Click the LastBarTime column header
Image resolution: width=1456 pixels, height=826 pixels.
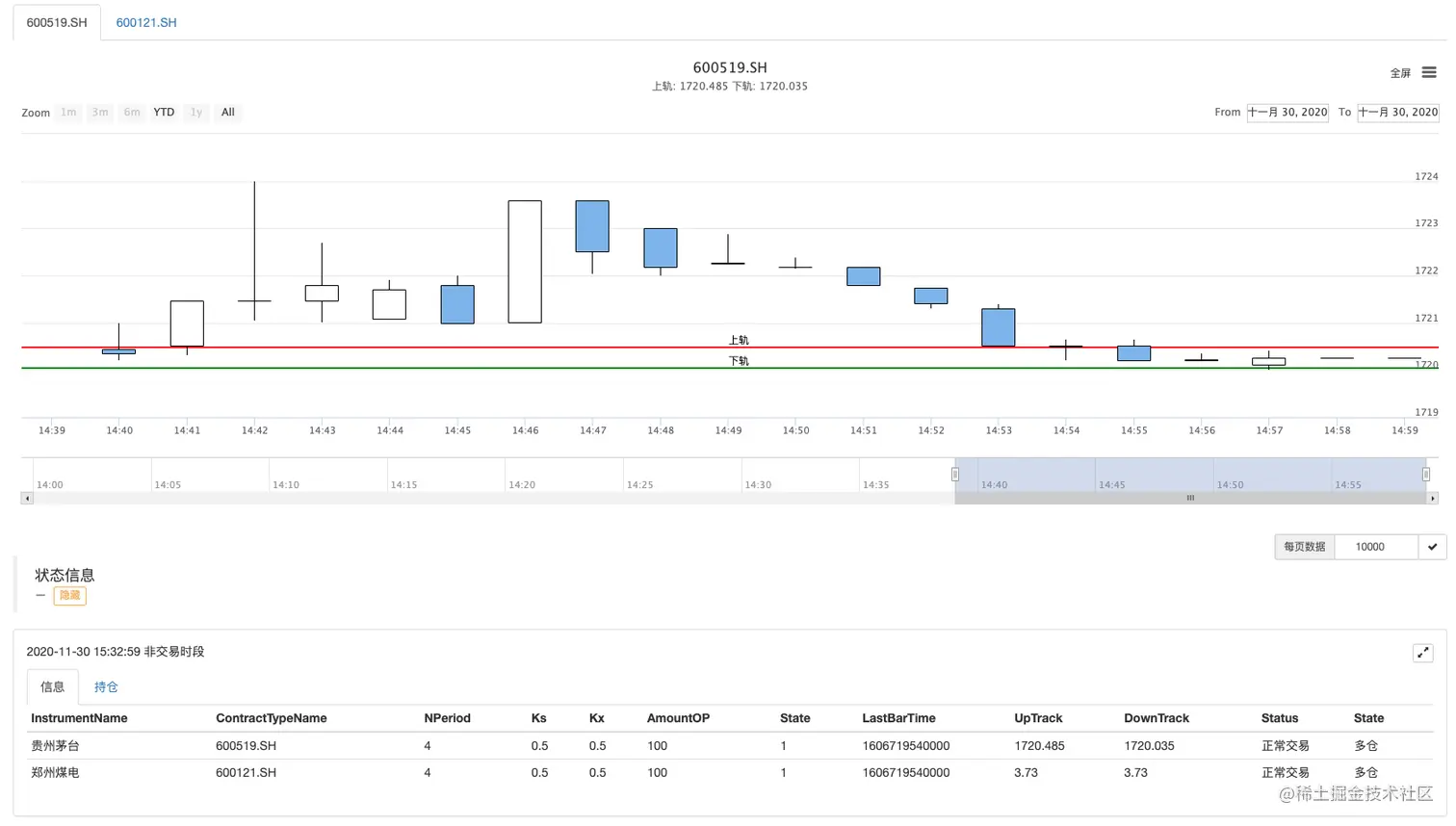click(898, 718)
